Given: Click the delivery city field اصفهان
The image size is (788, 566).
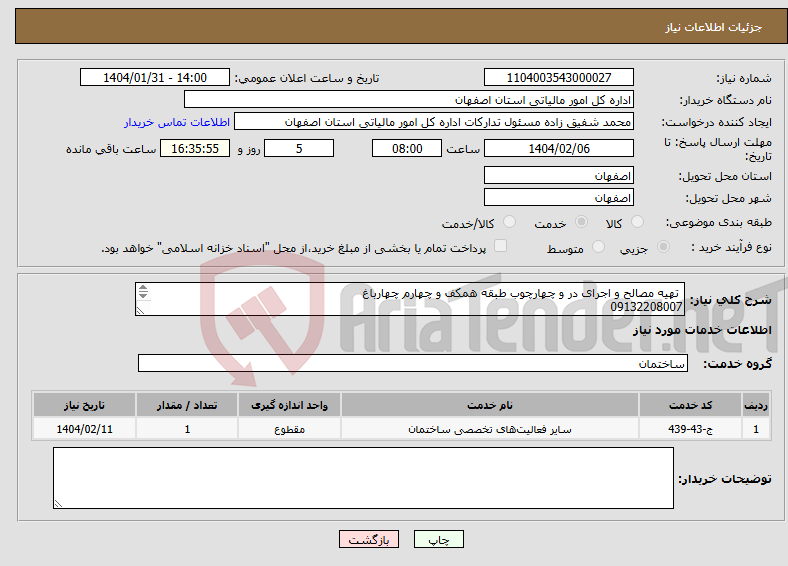Looking at the screenshot, I should pos(558,197).
